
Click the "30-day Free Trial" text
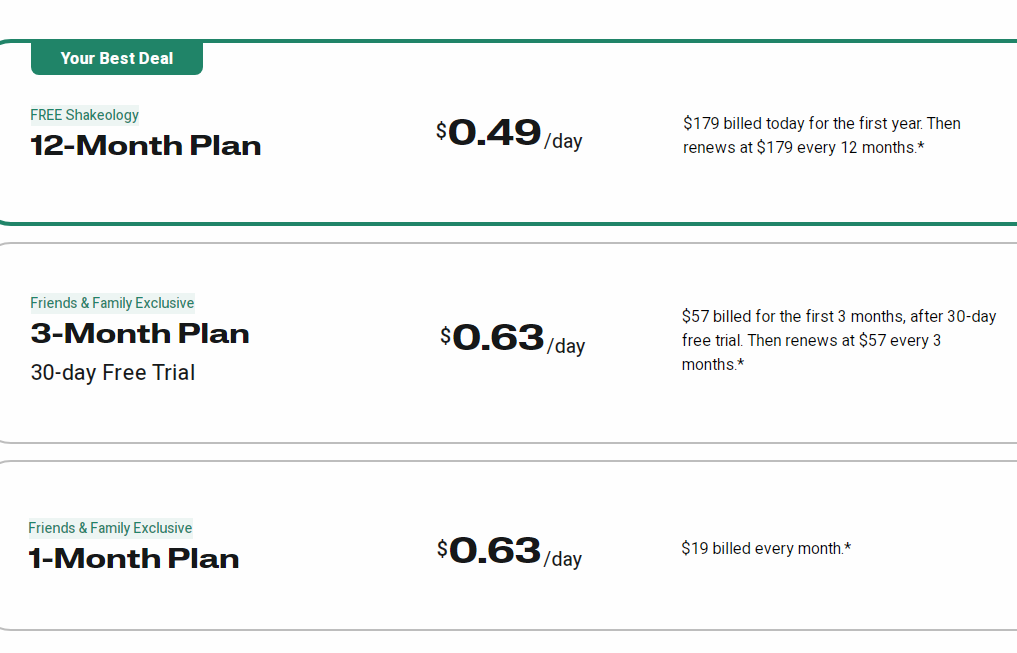pyautogui.click(x=113, y=373)
